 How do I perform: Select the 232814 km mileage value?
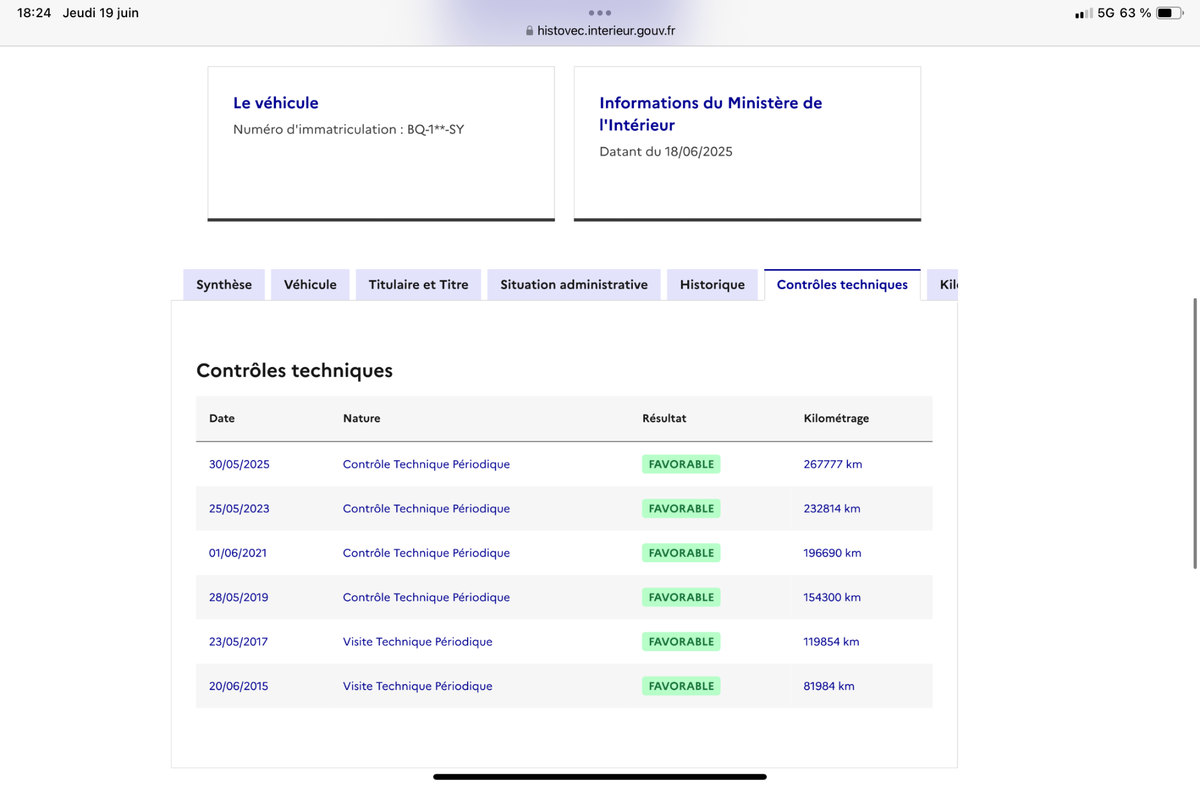832,509
